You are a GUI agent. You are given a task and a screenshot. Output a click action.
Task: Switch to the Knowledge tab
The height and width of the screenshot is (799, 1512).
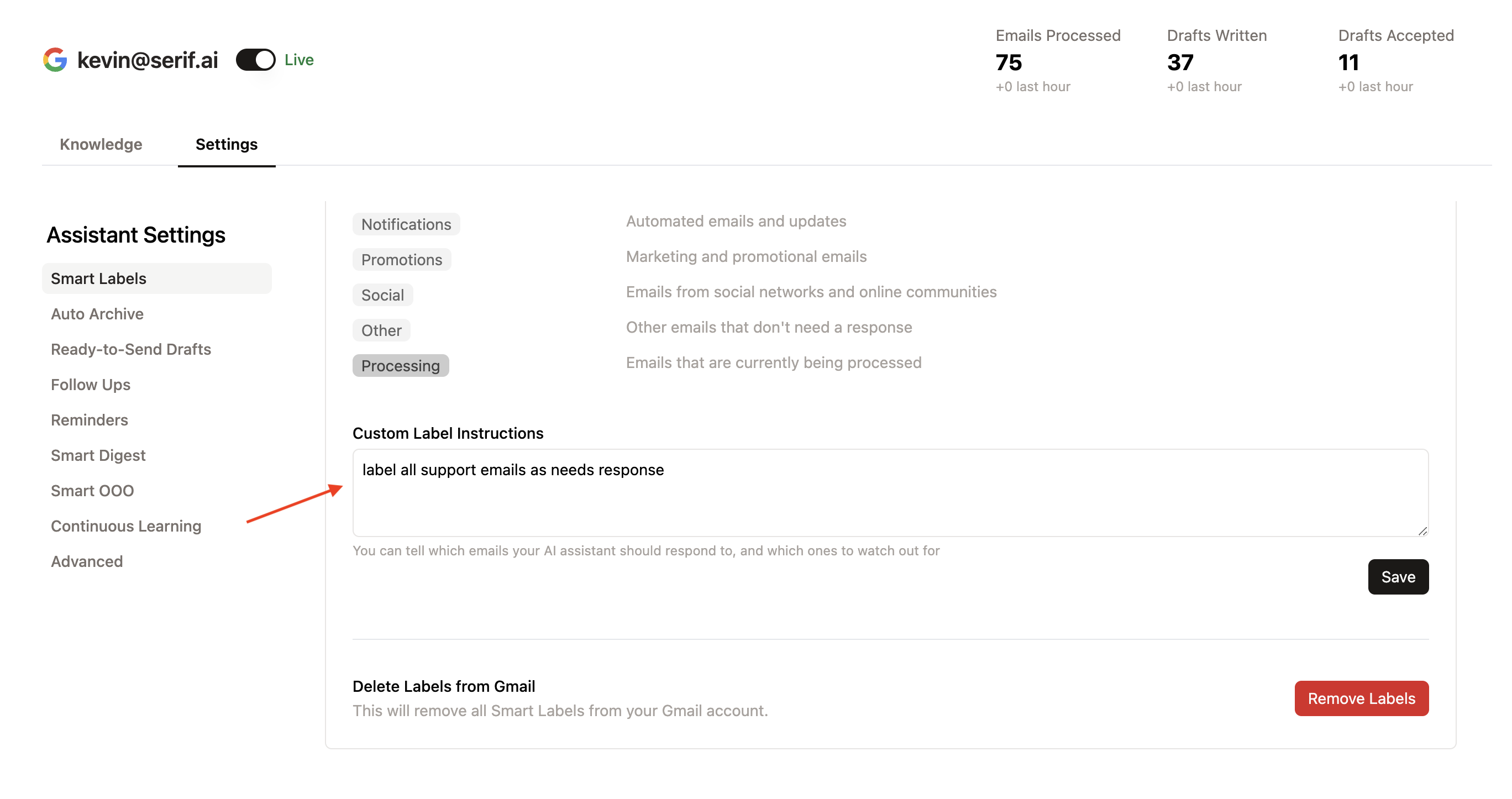101,144
